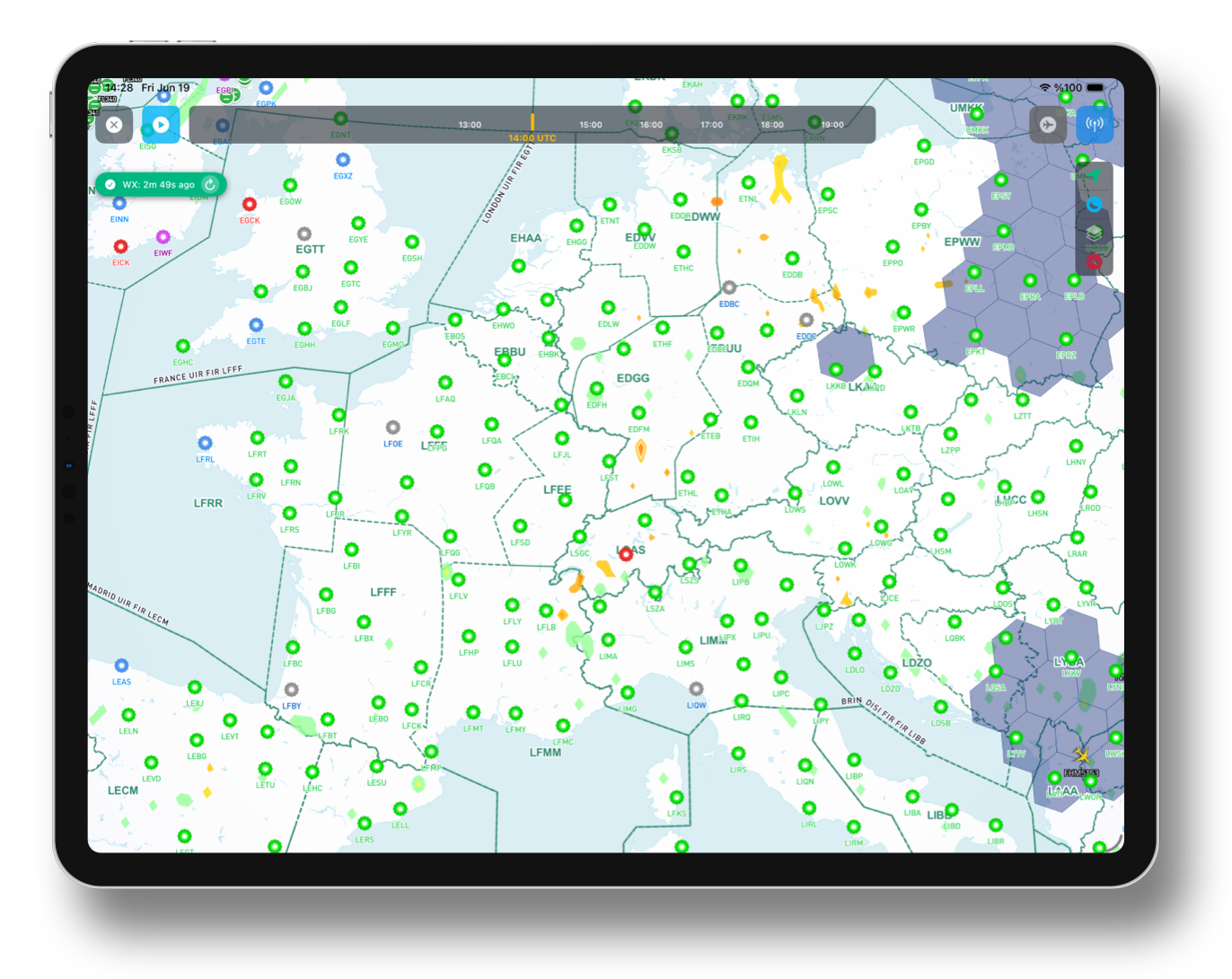The image size is (1232, 979).
Task: Jump to 17:00 on the timeline
Action: tap(712, 125)
